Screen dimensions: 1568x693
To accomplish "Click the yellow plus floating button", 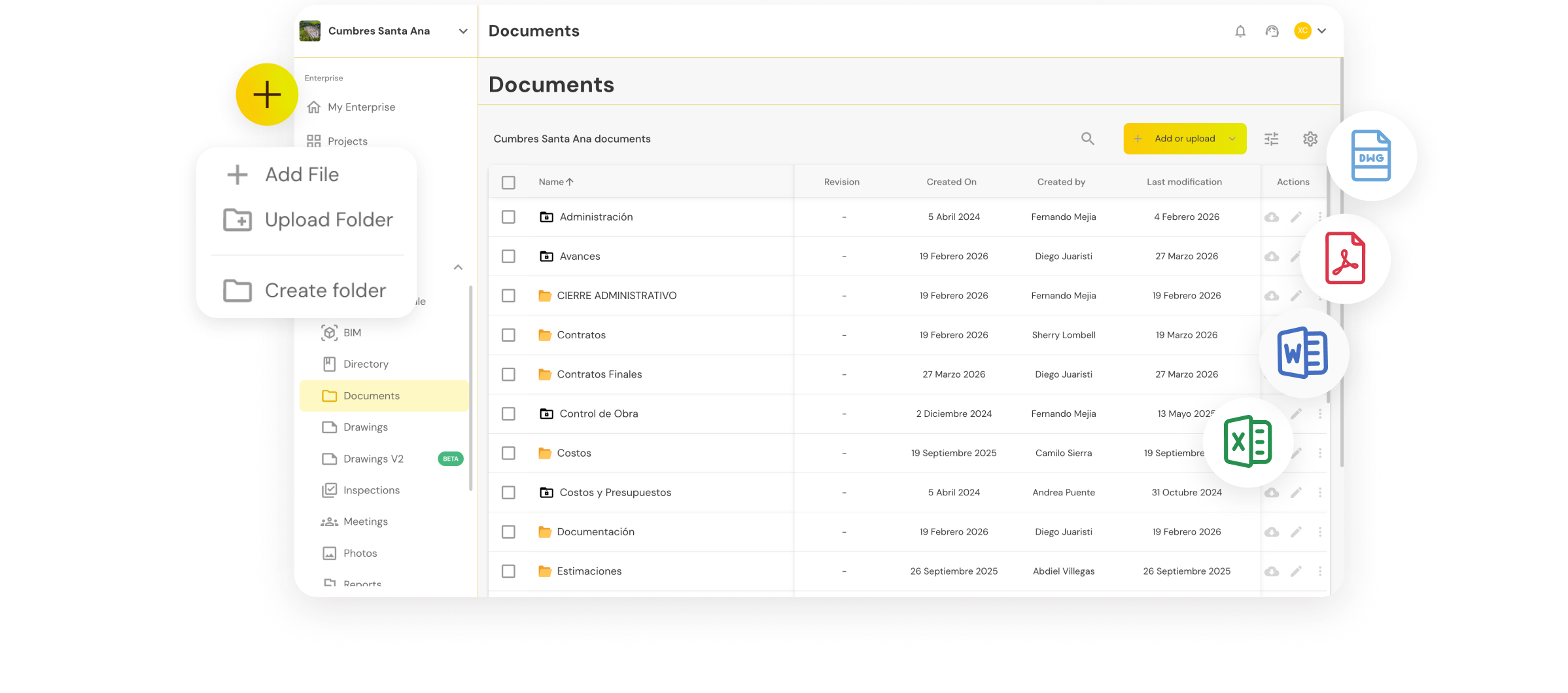I will (267, 95).
